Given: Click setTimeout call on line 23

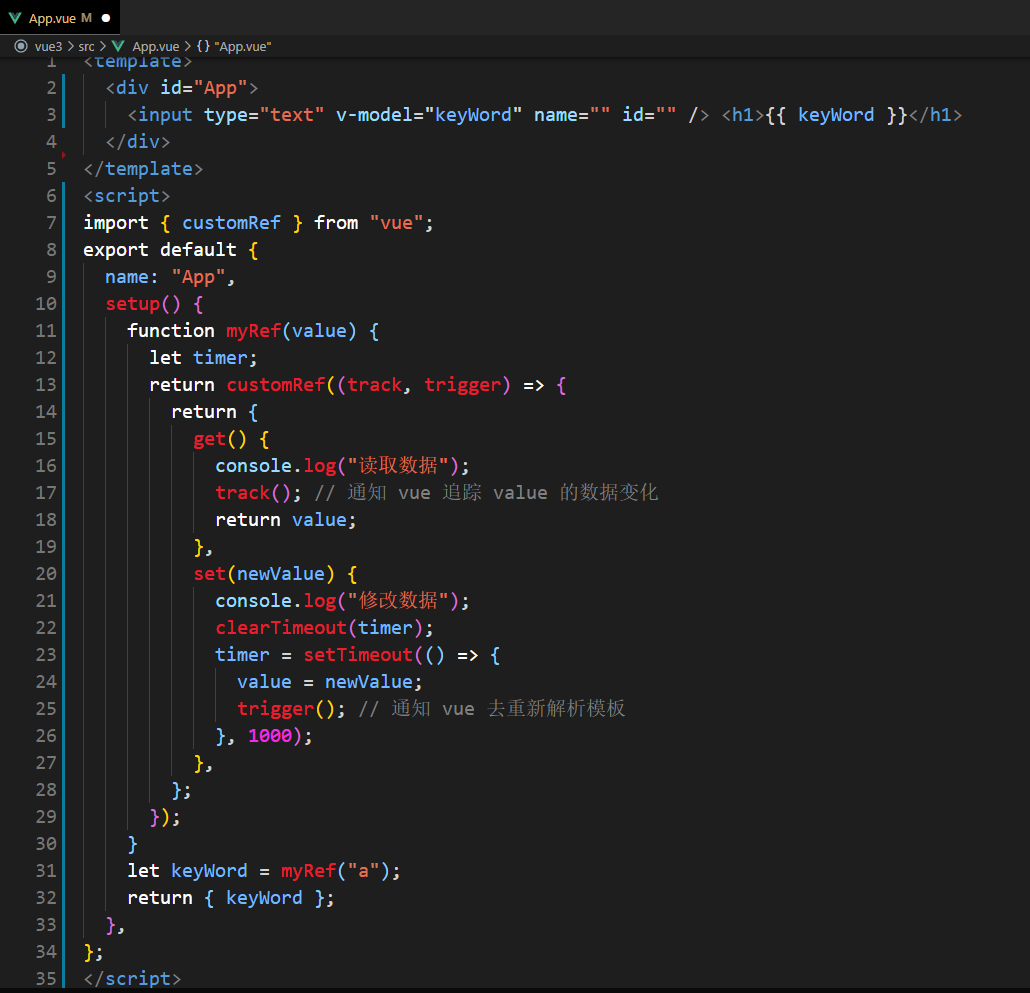Looking at the screenshot, I should click(x=358, y=655).
